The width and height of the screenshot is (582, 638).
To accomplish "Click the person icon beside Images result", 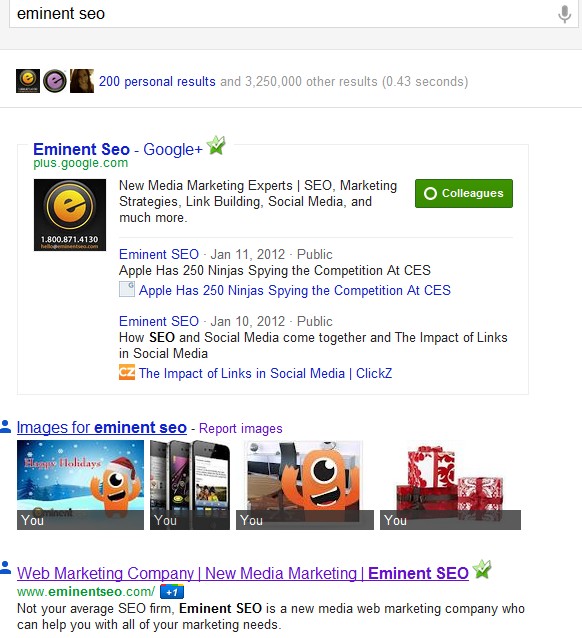I will pos(6,426).
